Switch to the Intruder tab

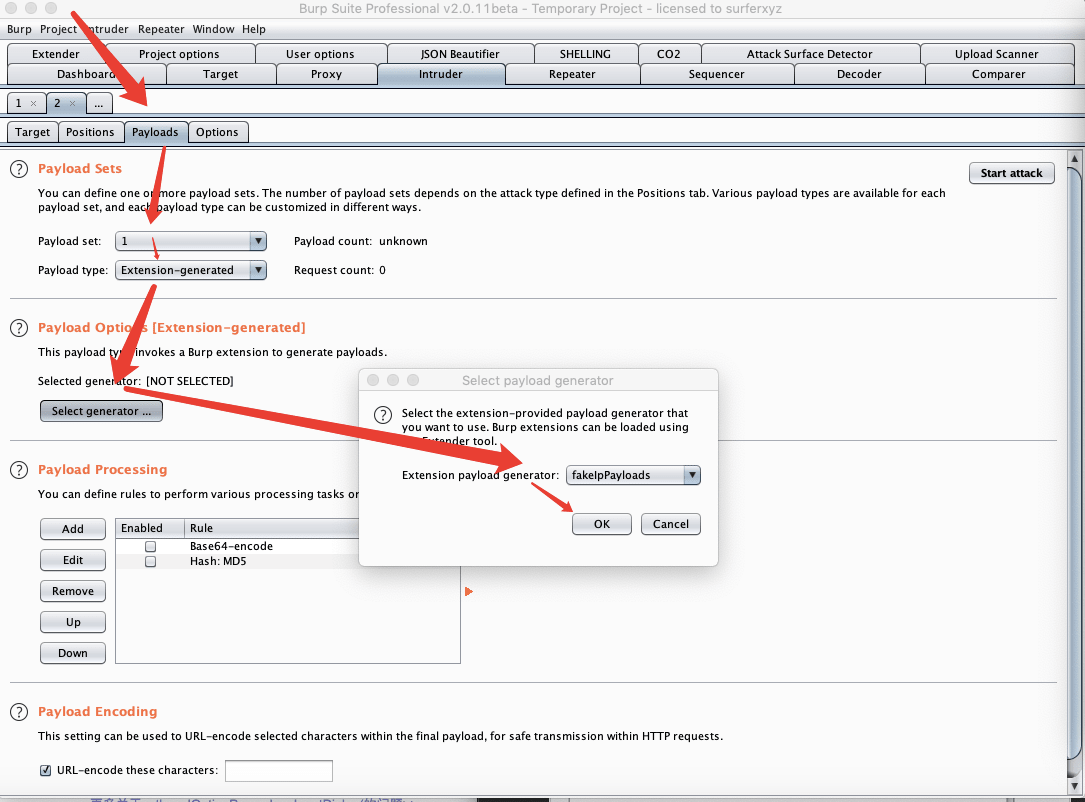(x=441, y=74)
